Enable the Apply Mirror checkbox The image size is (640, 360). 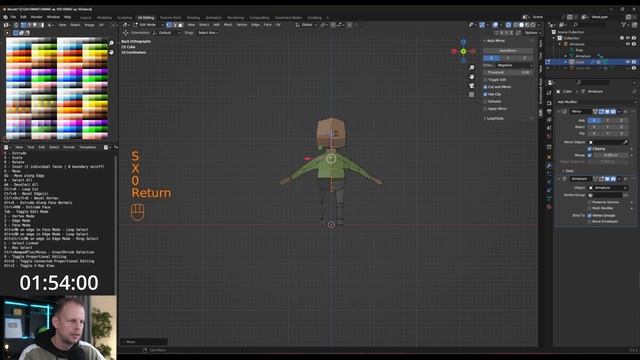click(485, 109)
